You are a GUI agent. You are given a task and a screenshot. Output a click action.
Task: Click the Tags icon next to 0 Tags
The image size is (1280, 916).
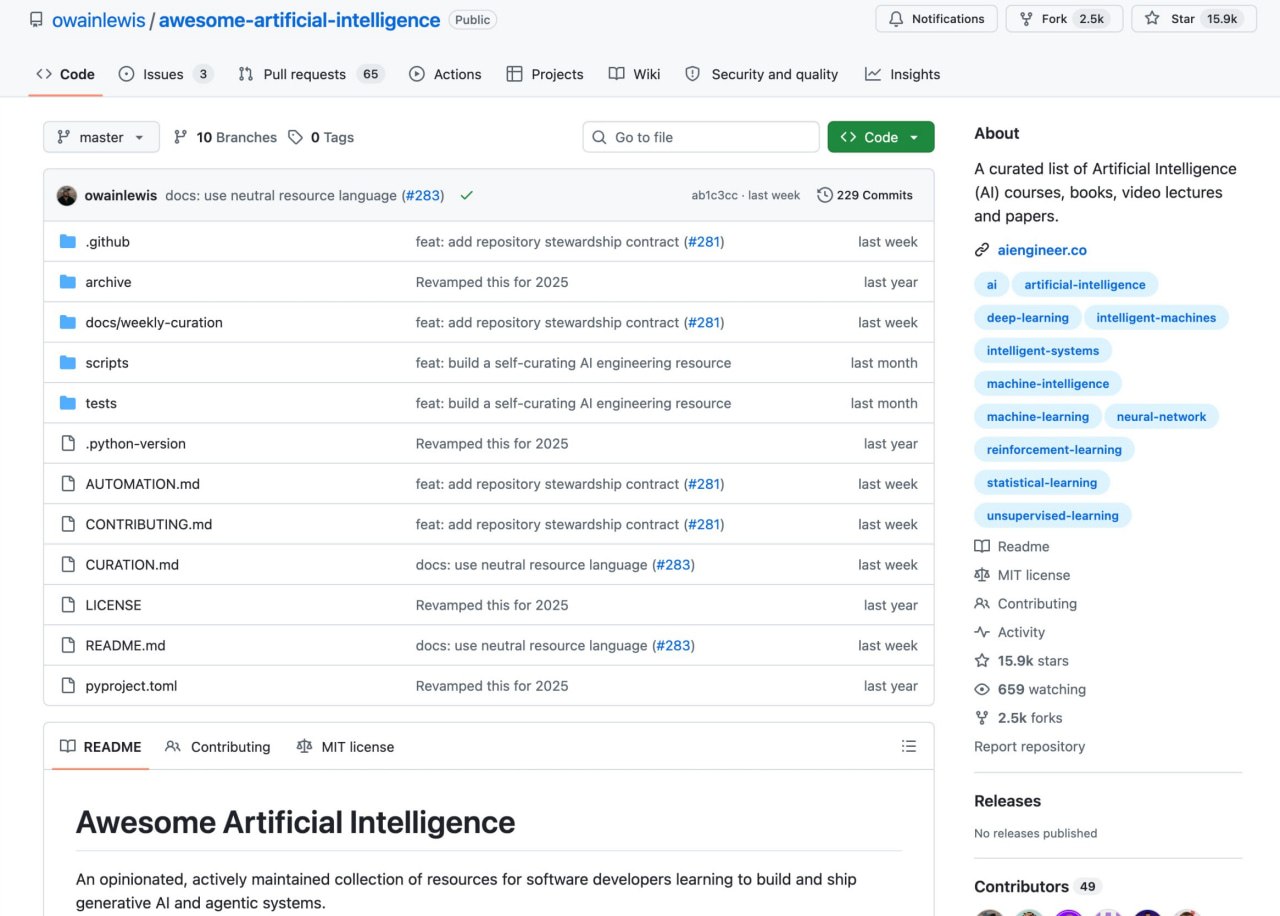point(295,137)
